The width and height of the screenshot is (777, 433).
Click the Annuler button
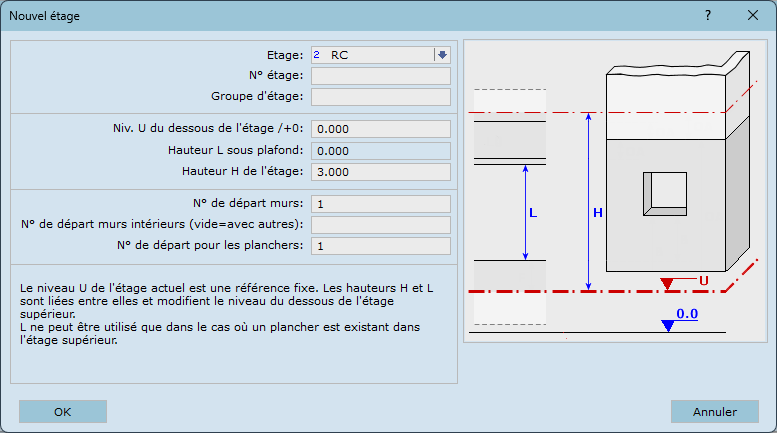coord(714,411)
